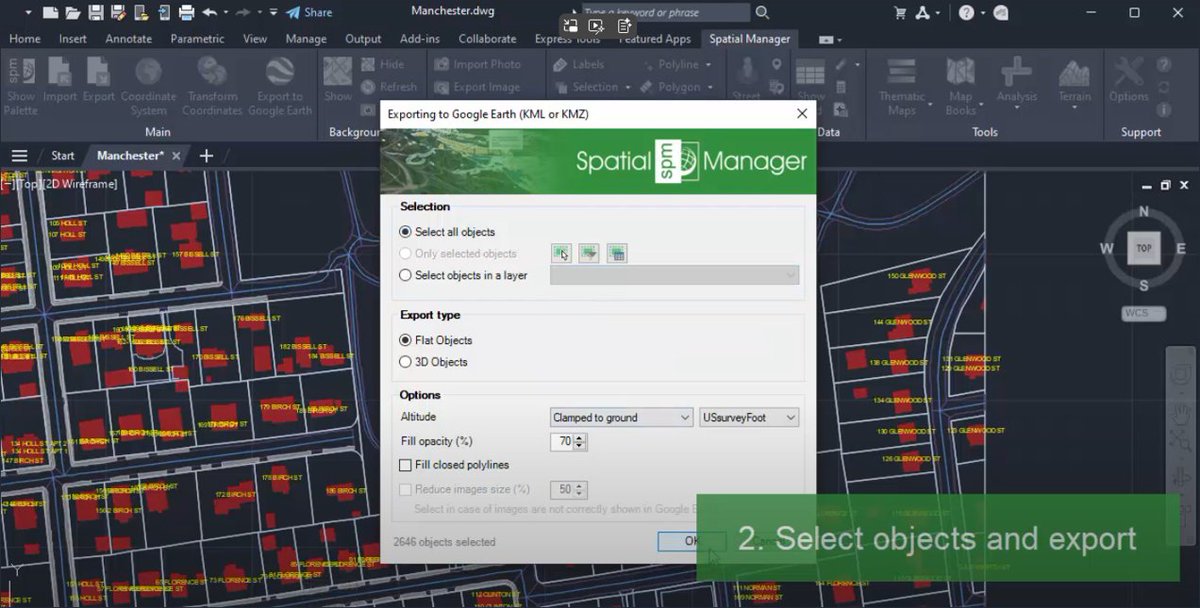Click Export Image in the ribbon
Viewport: 1200px width, 608px height.
477,87
